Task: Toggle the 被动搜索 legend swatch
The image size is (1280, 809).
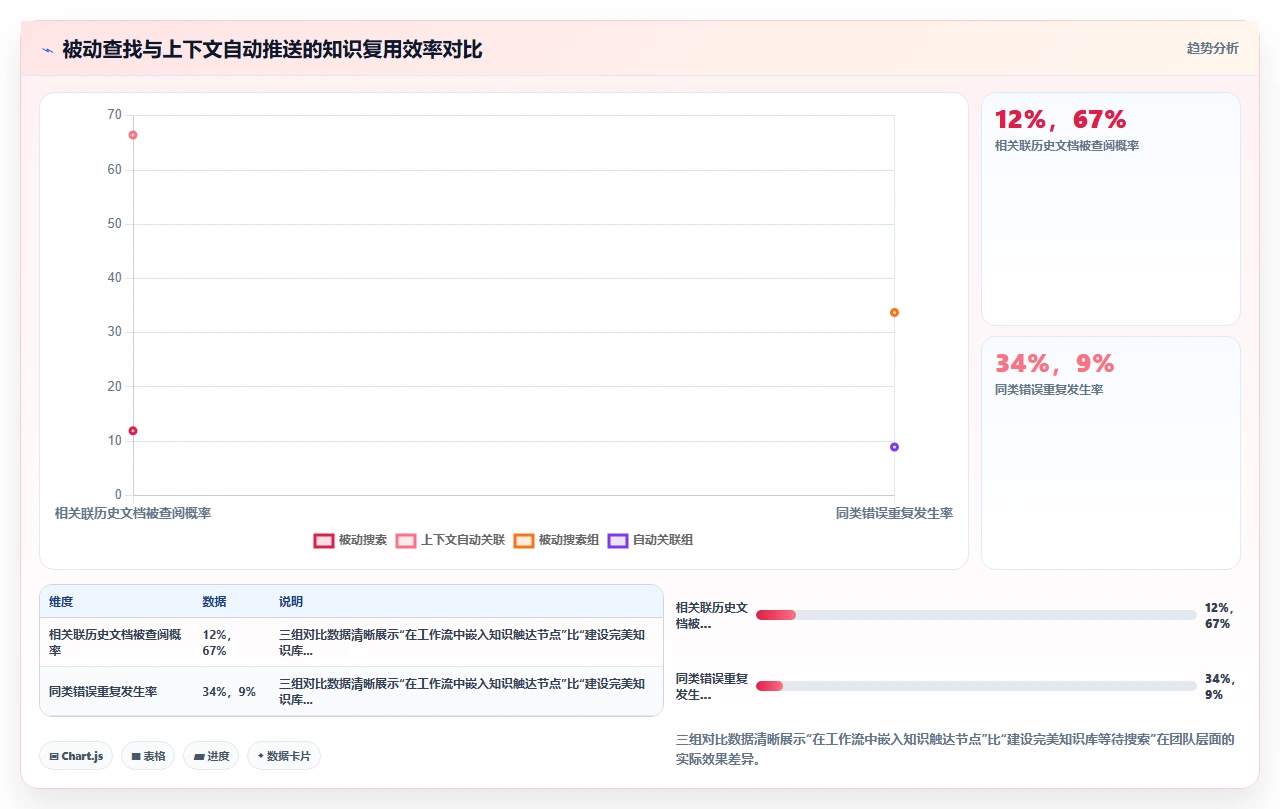Action: coord(323,540)
